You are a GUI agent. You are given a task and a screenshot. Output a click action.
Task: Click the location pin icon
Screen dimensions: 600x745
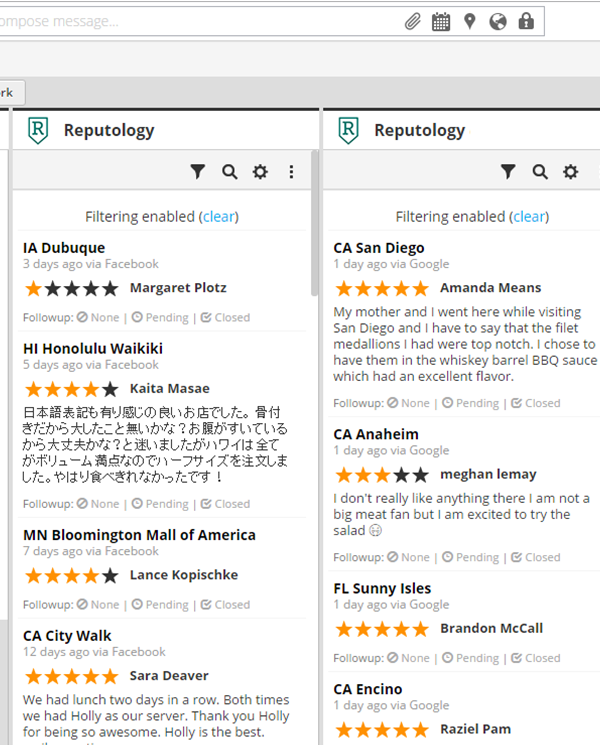(x=469, y=21)
